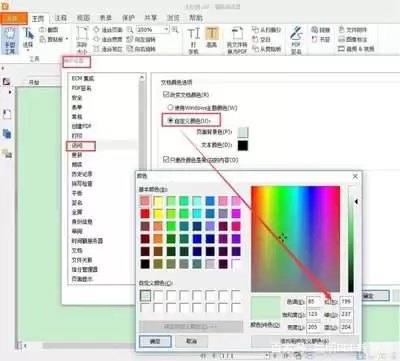Choose Fit Visible (适合视区)
The image size is (400, 361).
pos(108,49)
